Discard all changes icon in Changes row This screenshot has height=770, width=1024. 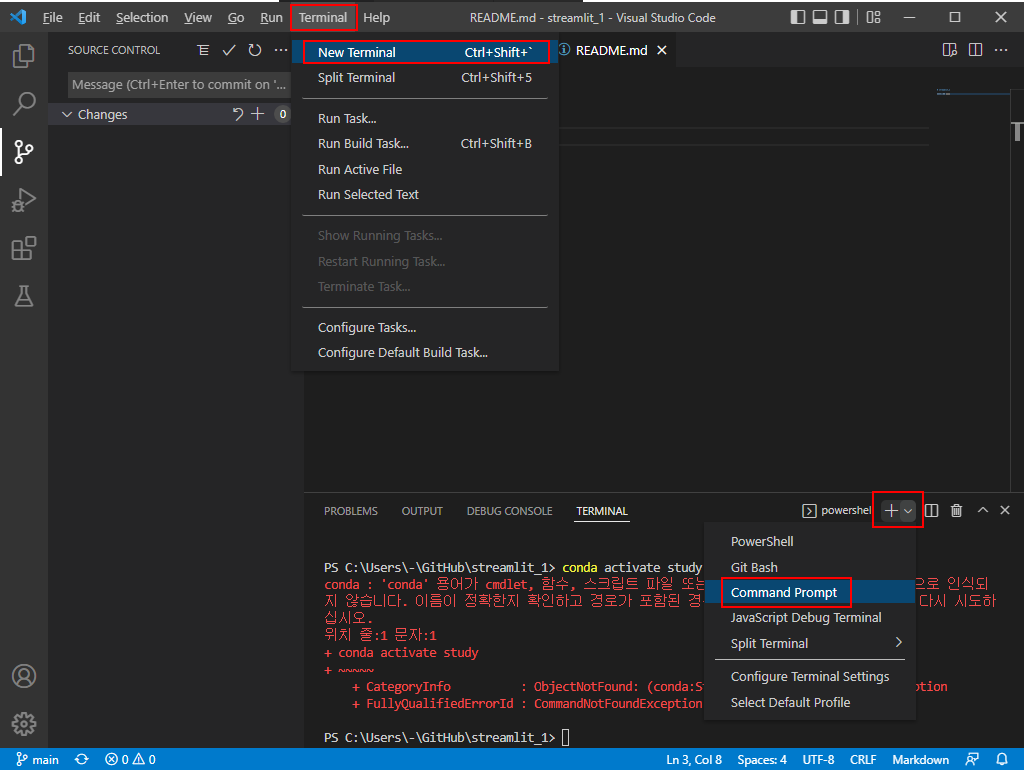[x=237, y=114]
